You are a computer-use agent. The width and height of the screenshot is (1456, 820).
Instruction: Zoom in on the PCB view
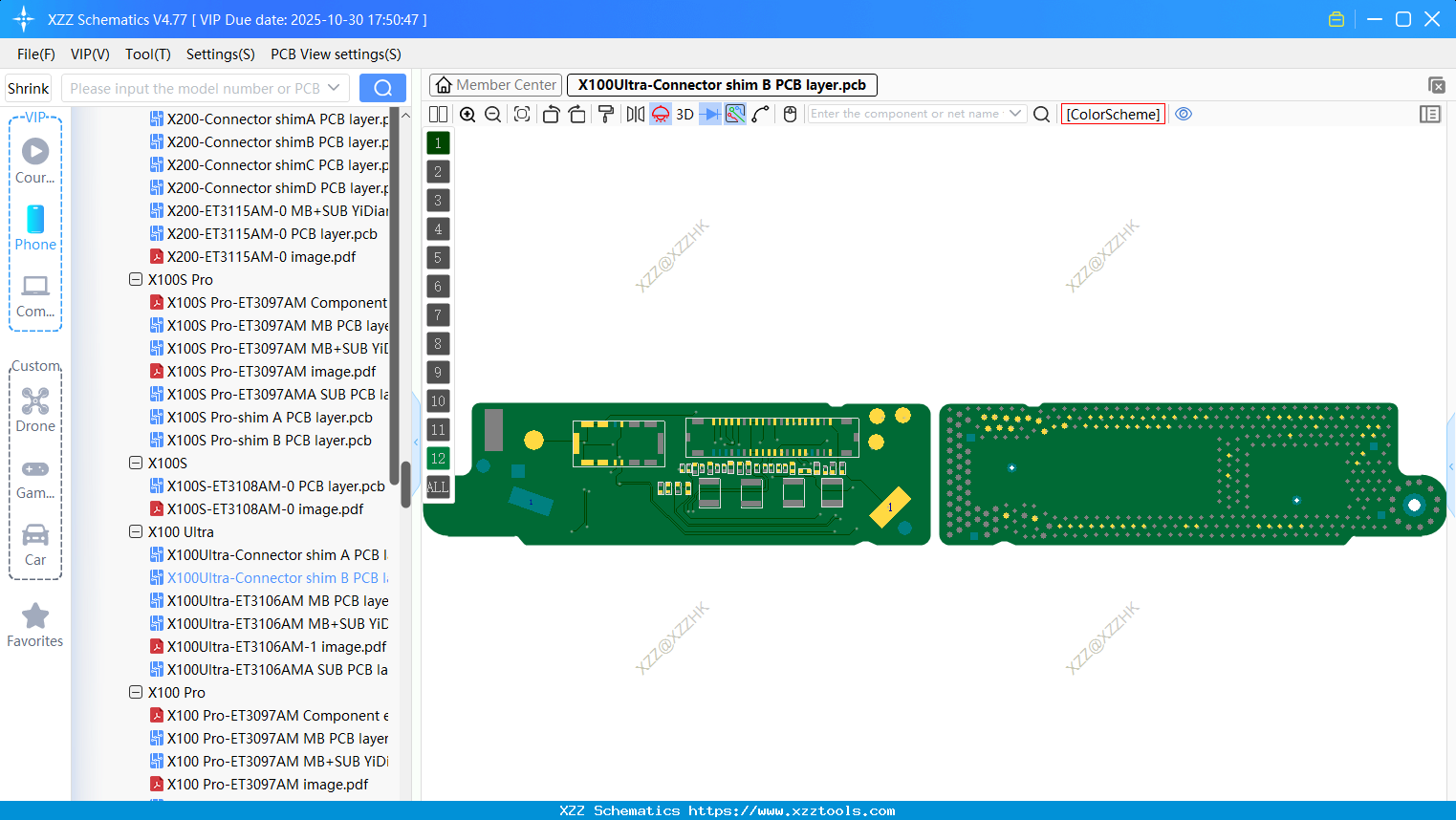pyautogui.click(x=467, y=114)
